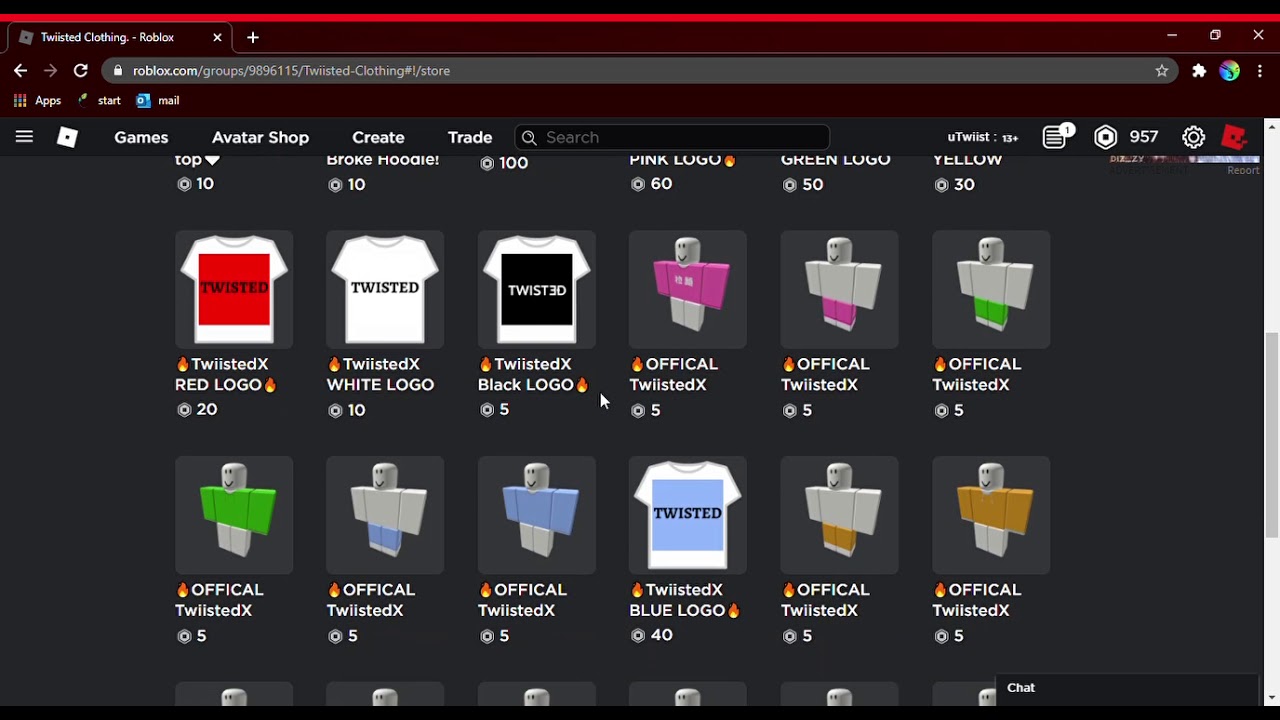1280x720 pixels.
Task: Click the 957 Robux amount
Action: [x=1144, y=137]
